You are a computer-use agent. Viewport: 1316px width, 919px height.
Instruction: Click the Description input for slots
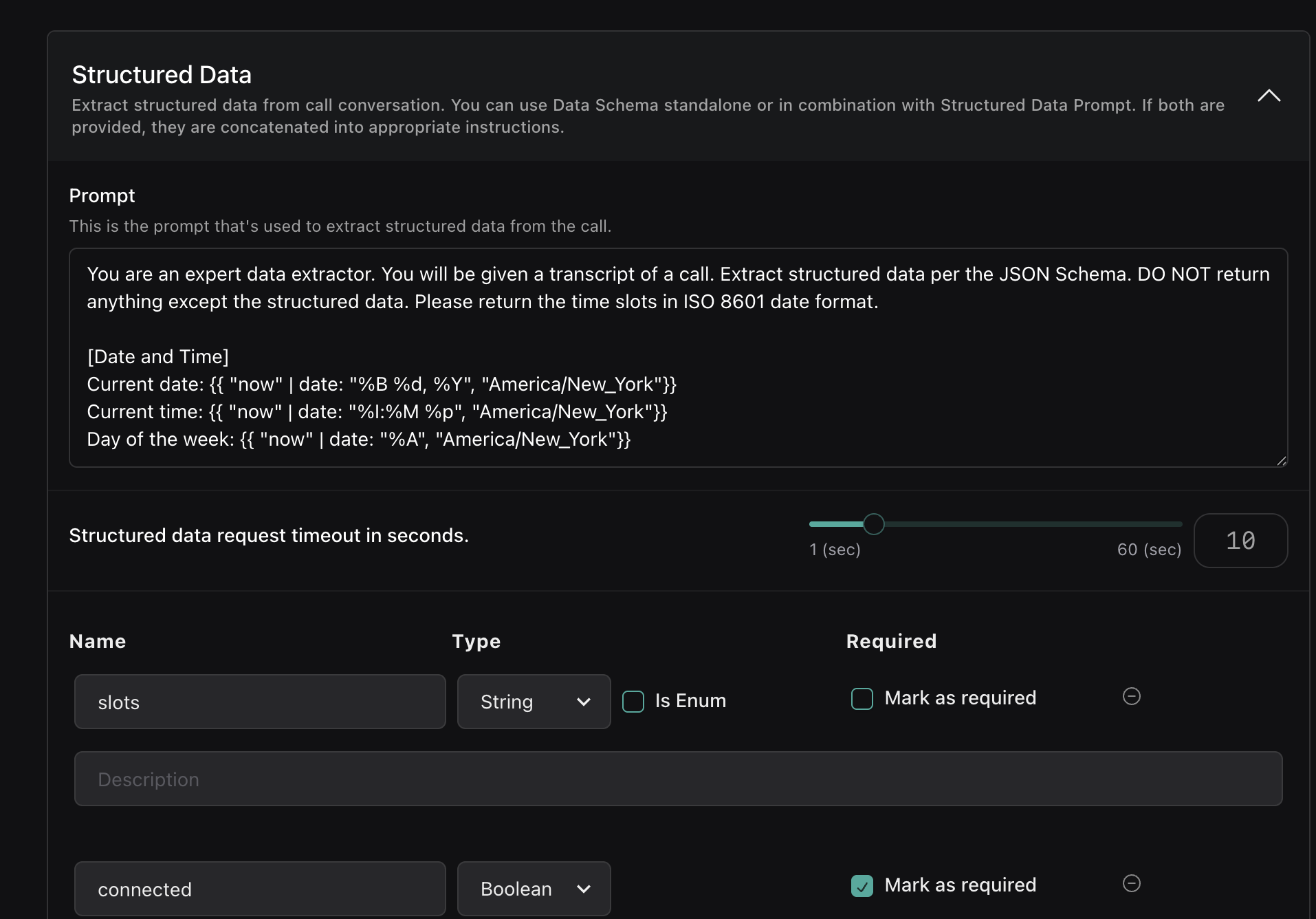point(678,779)
